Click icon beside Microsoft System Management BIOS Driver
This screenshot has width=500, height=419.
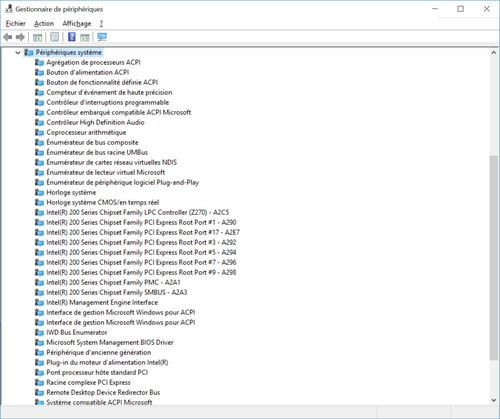[40, 343]
